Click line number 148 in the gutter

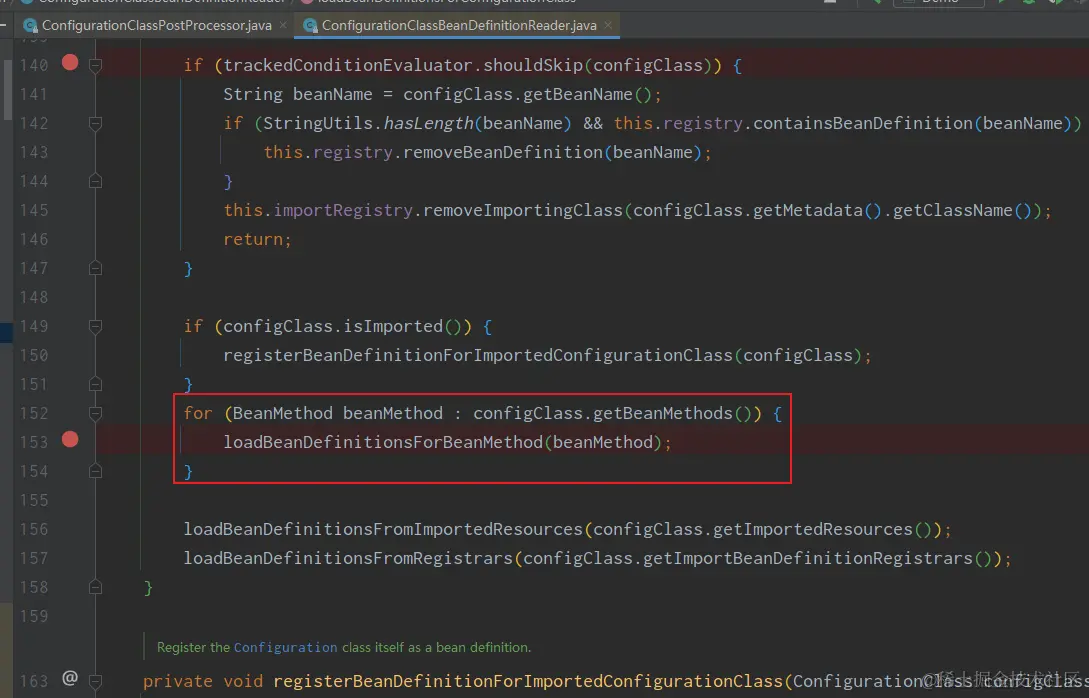tap(33, 297)
